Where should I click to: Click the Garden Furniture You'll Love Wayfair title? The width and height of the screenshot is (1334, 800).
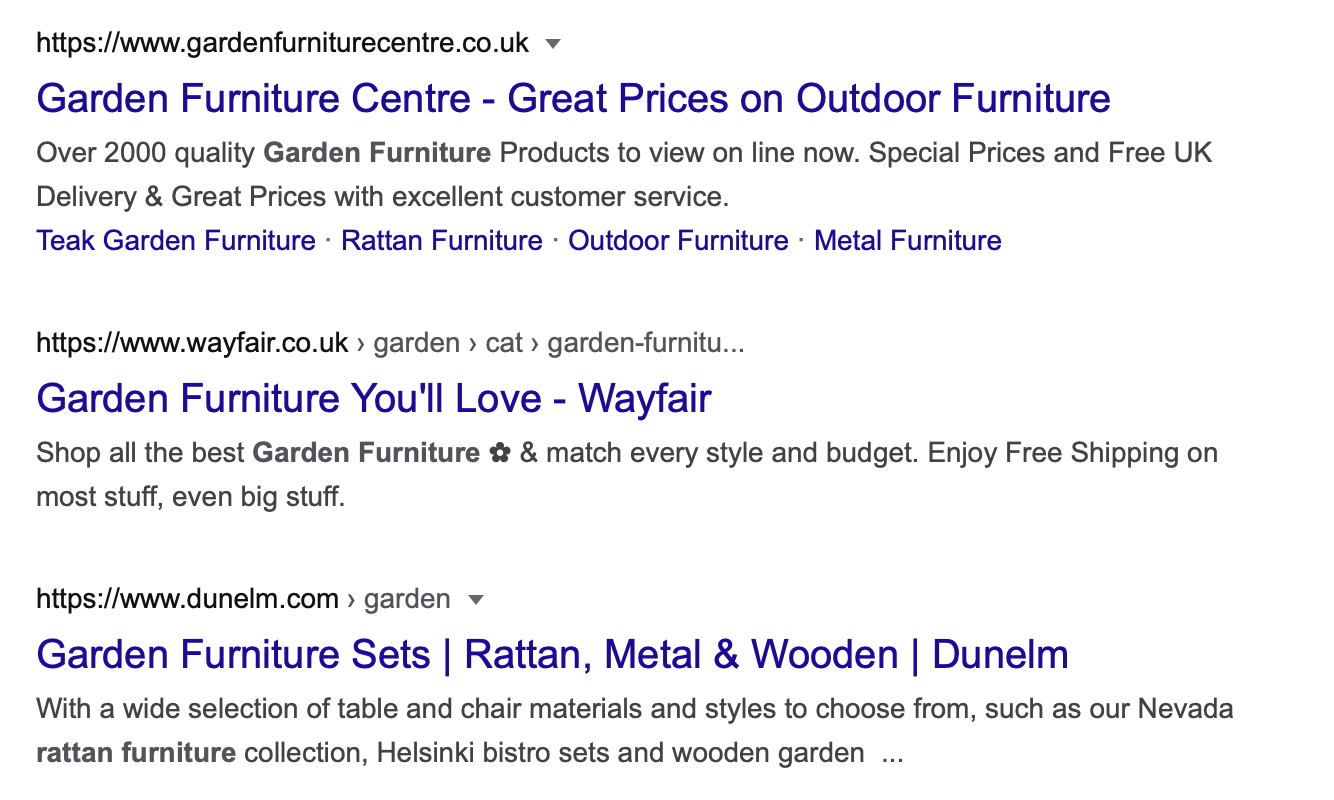374,398
